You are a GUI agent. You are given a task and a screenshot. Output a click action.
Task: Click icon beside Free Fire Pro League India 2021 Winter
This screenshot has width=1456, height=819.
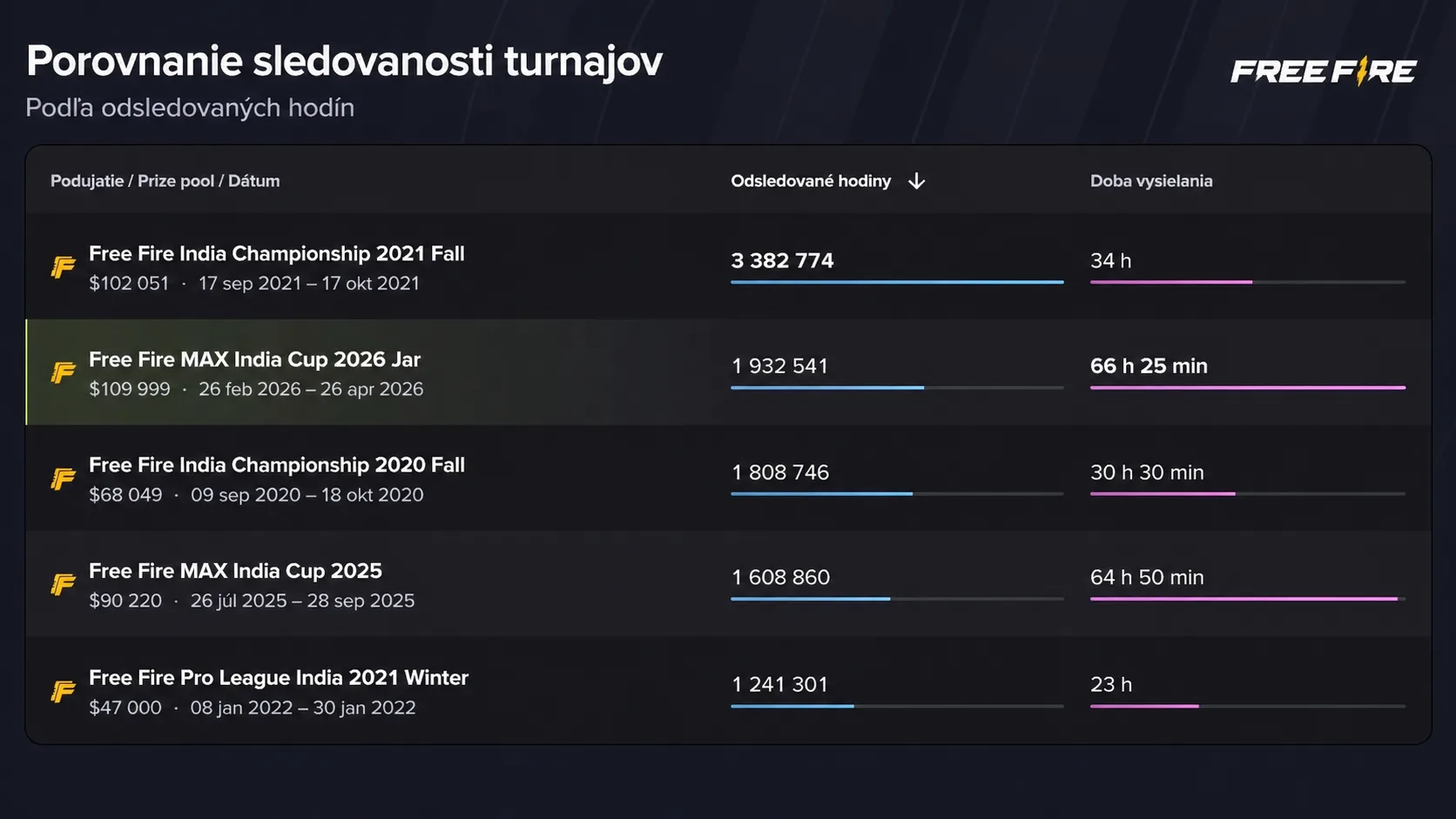[64, 691]
